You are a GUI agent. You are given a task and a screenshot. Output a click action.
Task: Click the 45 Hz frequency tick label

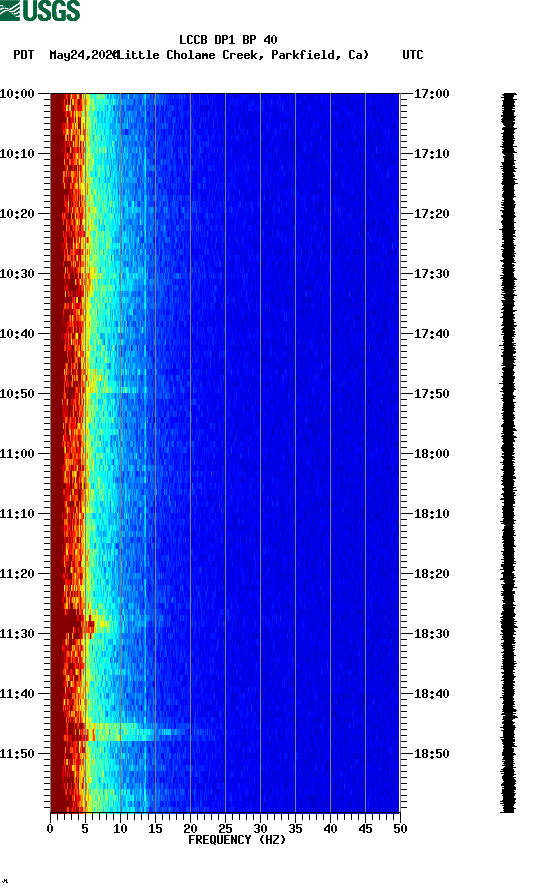click(365, 829)
